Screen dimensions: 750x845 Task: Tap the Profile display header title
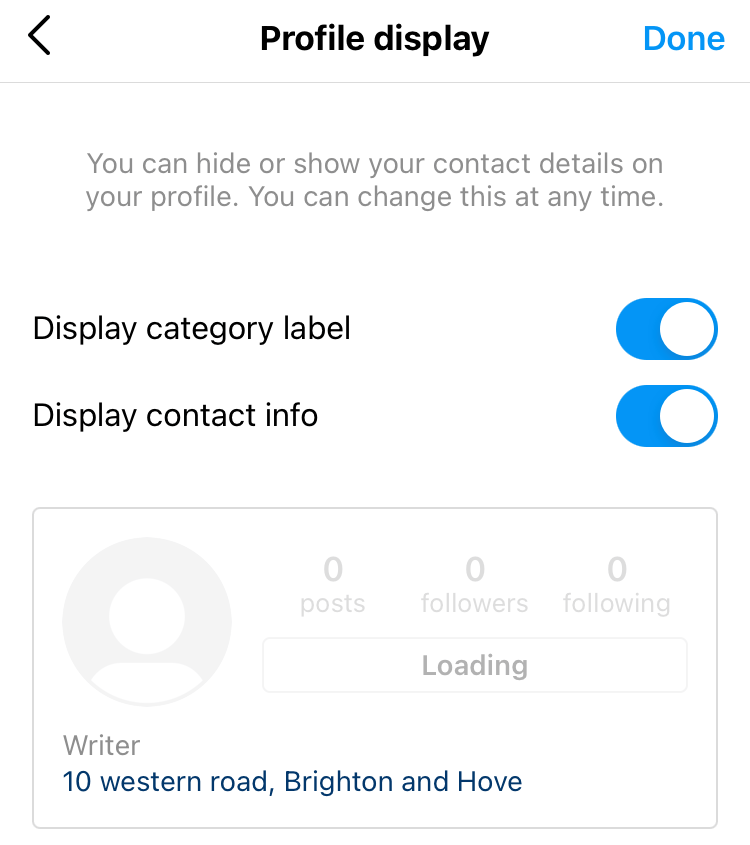[x=374, y=39]
